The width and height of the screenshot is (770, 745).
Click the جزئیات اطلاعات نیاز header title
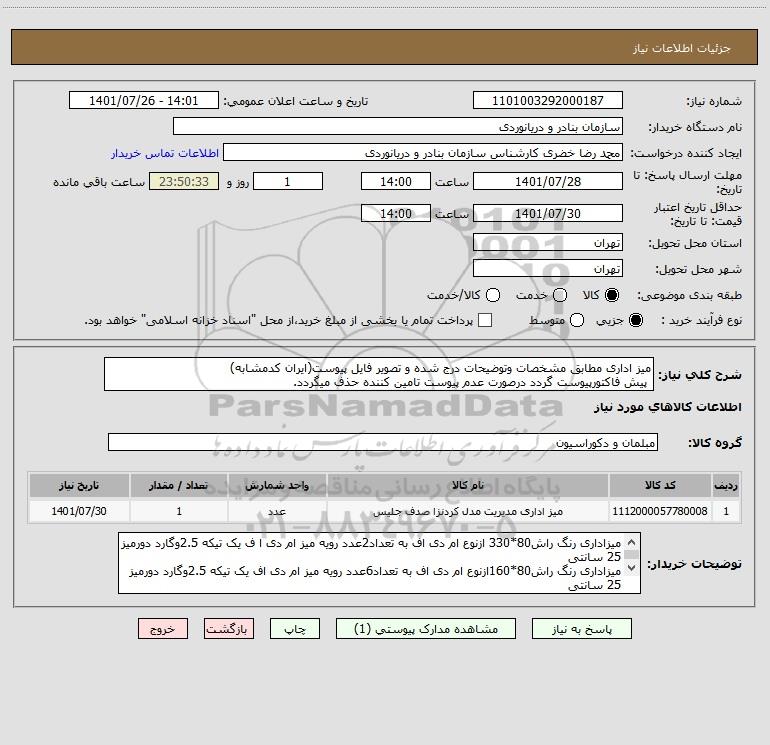681,48
